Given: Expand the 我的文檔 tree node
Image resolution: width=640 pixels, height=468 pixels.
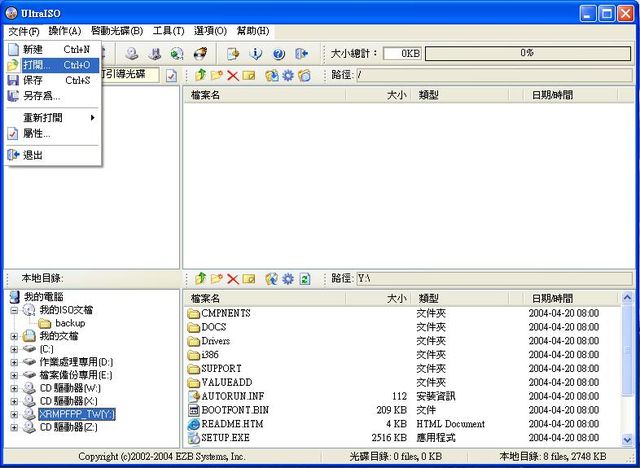Looking at the screenshot, I should point(14,337).
